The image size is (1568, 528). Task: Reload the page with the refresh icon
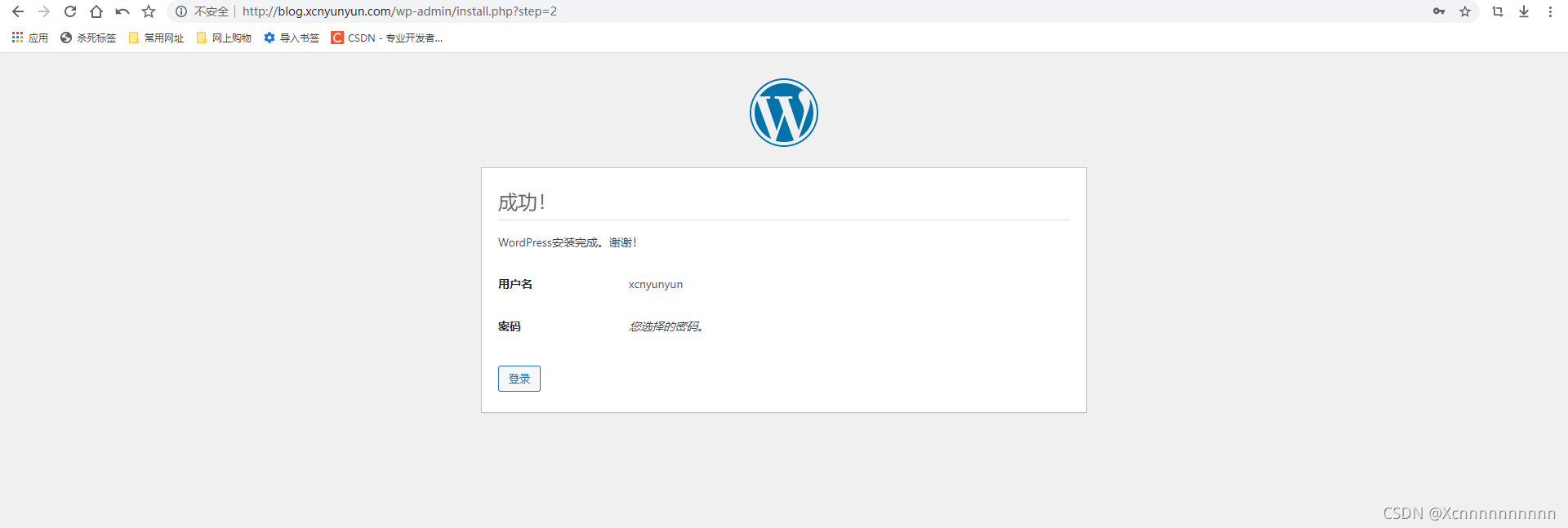(x=70, y=11)
